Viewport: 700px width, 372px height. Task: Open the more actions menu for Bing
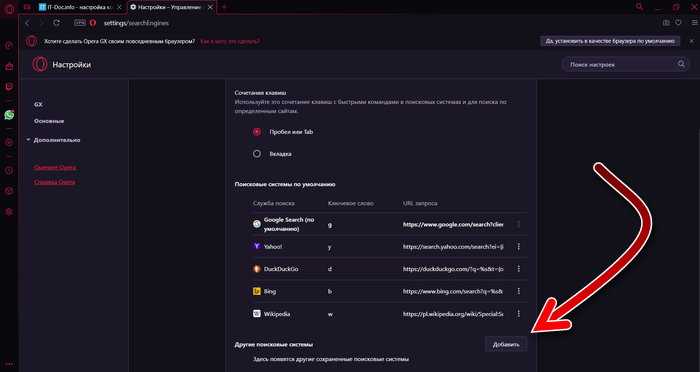pos(518,291)
